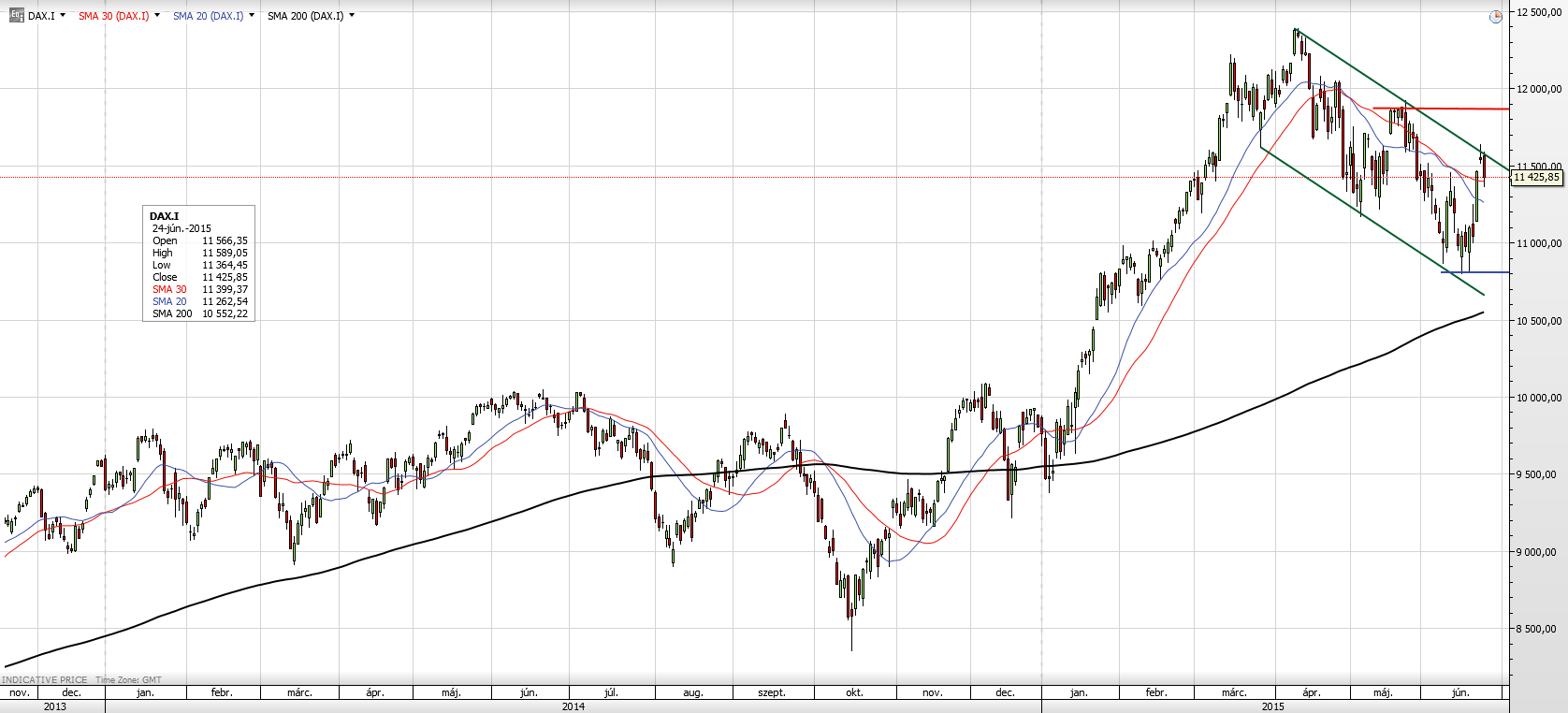The image size is (1568, 713).
Task: Click the 10 000,00 price axis label
Action: click(x=1539, y=398)
